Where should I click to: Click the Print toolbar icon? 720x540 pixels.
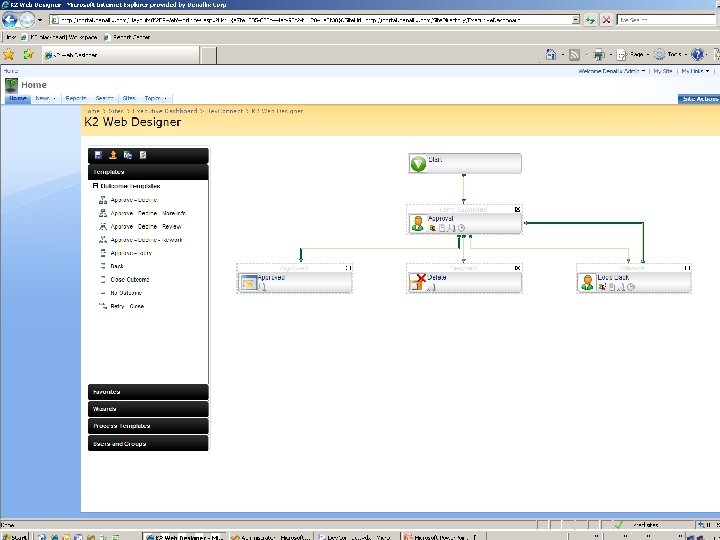[599, 55]
